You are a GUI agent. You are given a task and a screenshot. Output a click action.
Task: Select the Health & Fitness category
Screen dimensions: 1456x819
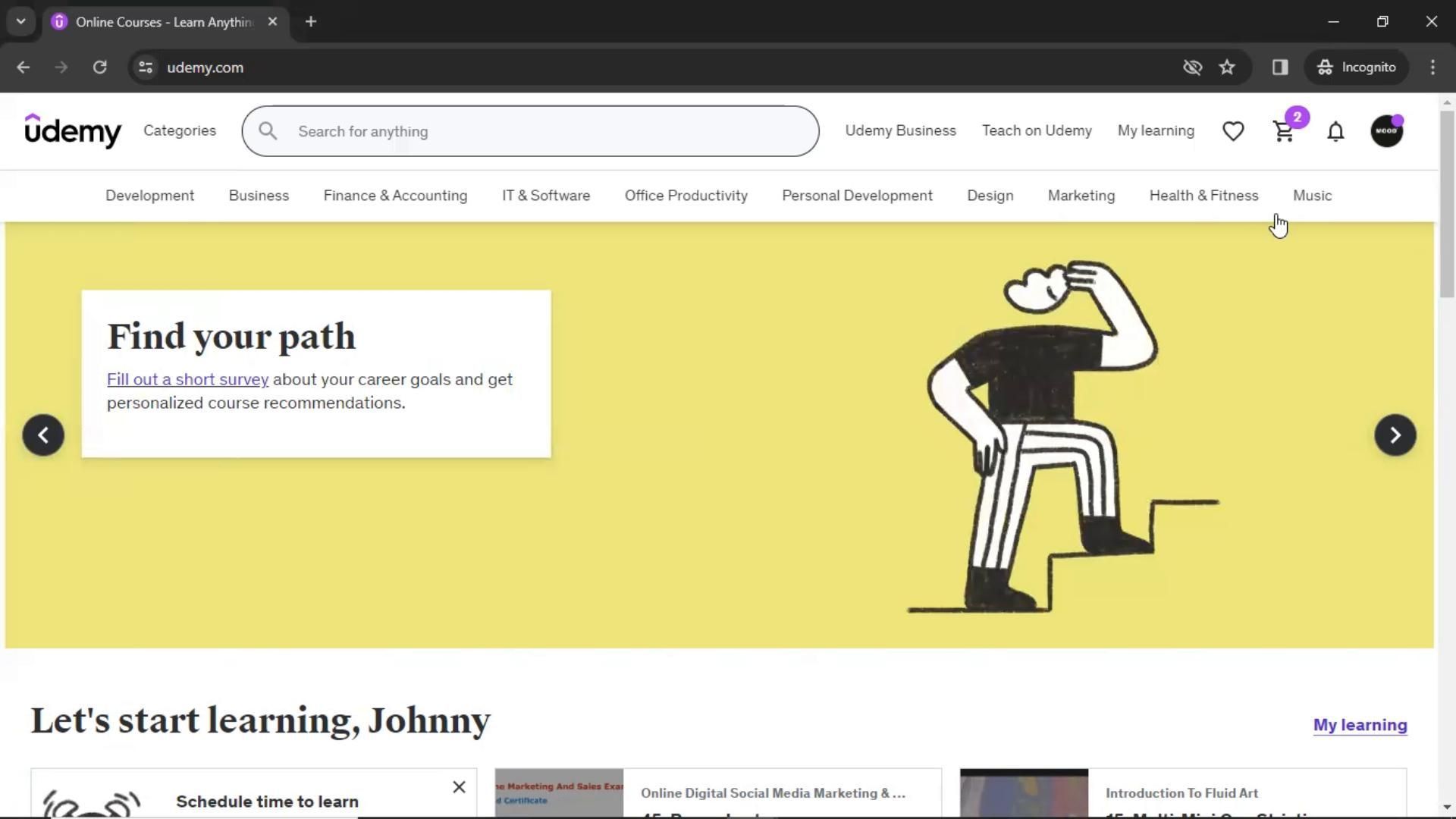1203,196
